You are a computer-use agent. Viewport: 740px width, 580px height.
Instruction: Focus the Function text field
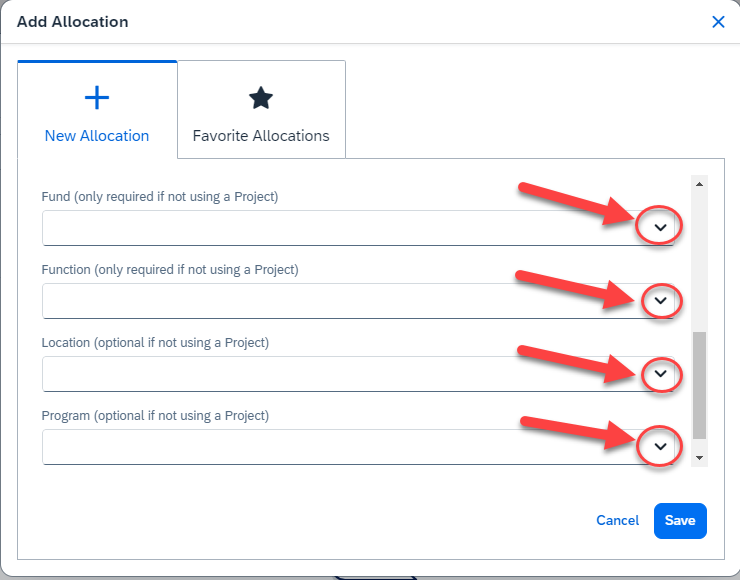click(x=330, y=301)
